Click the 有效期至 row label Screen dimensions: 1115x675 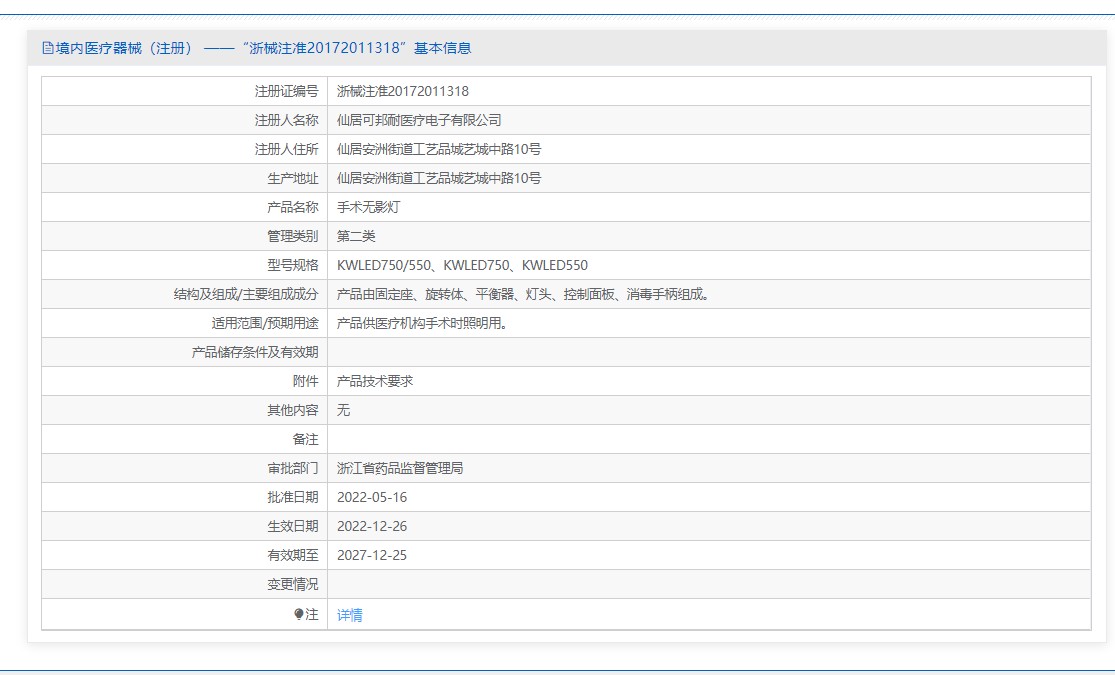[293, 556]
